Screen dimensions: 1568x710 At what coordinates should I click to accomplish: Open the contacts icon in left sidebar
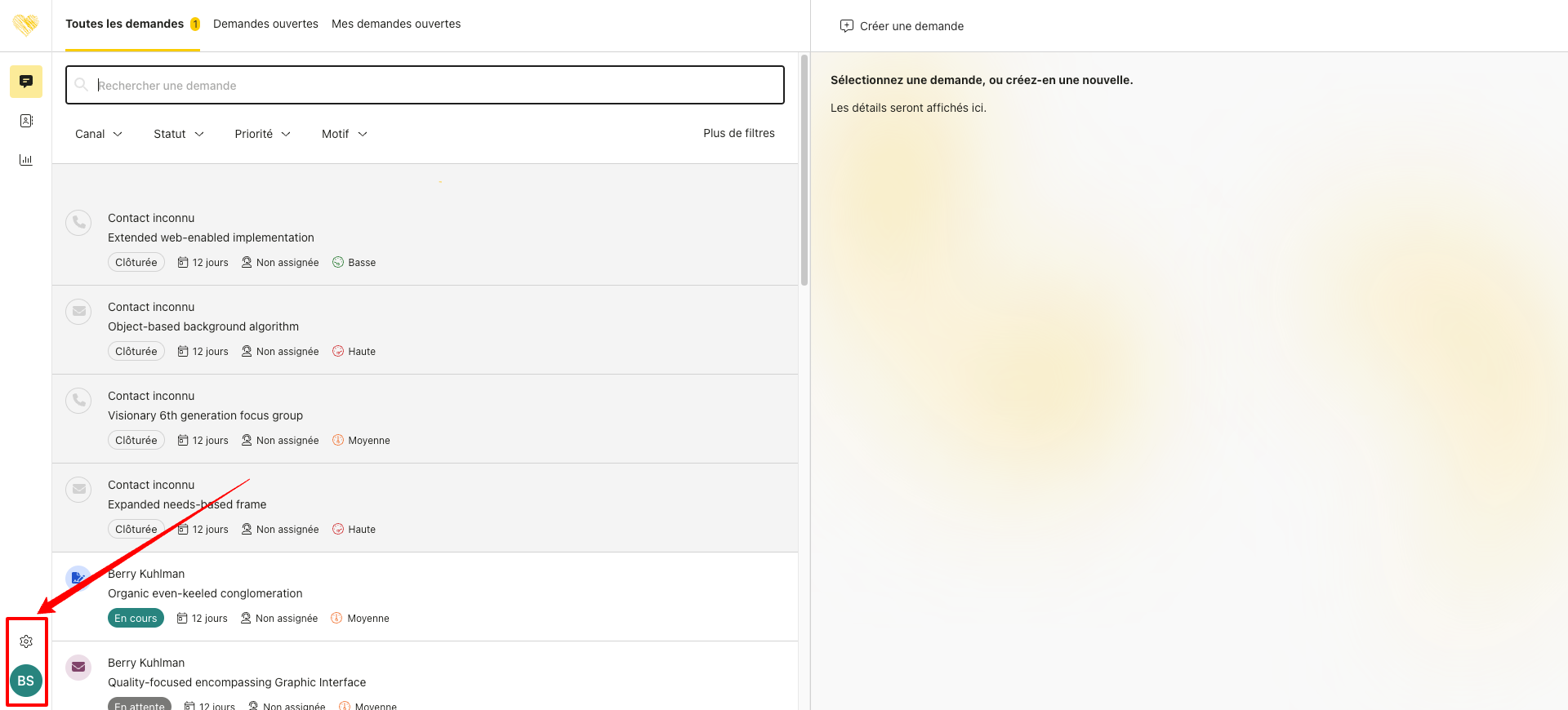[26, 121]
